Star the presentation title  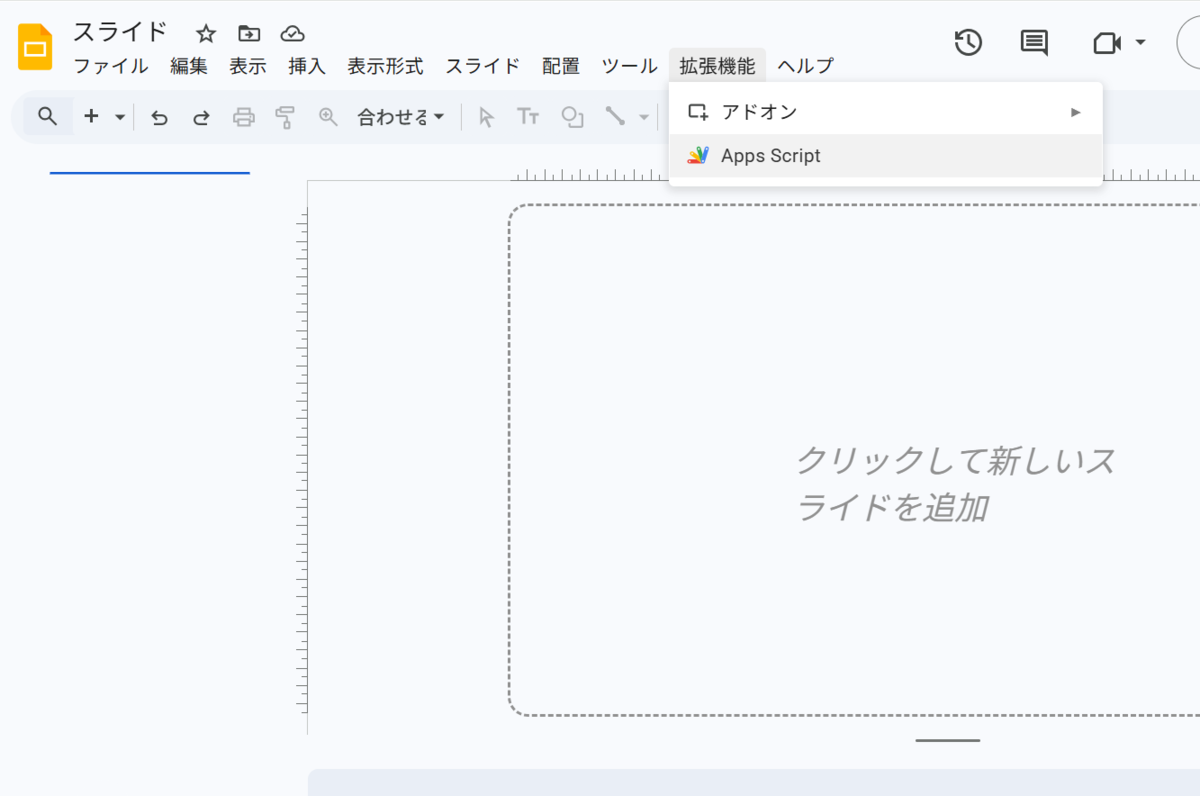(x=206, y=34)
